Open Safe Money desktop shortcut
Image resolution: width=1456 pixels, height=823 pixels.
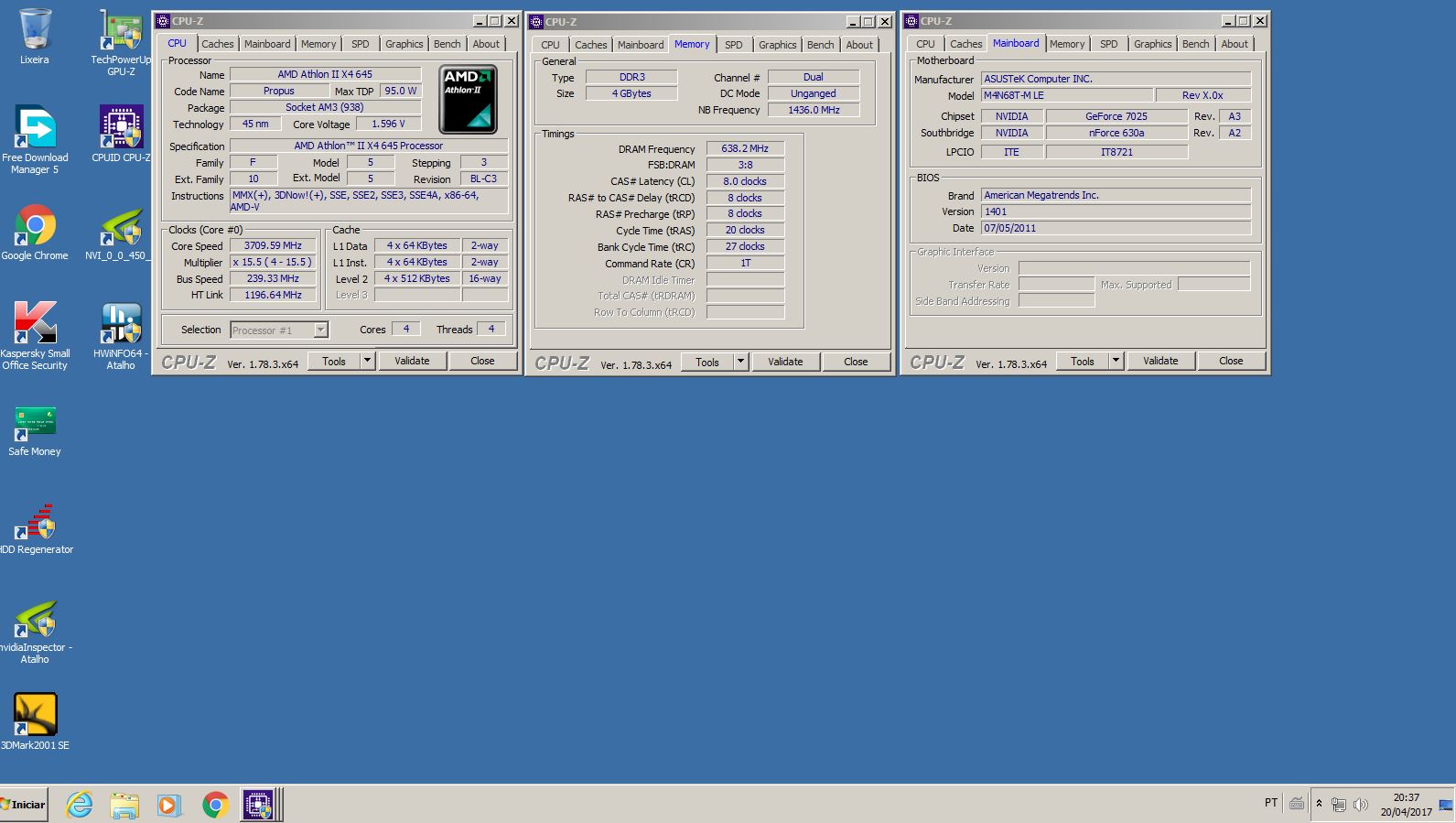click(x=35, y=430)
